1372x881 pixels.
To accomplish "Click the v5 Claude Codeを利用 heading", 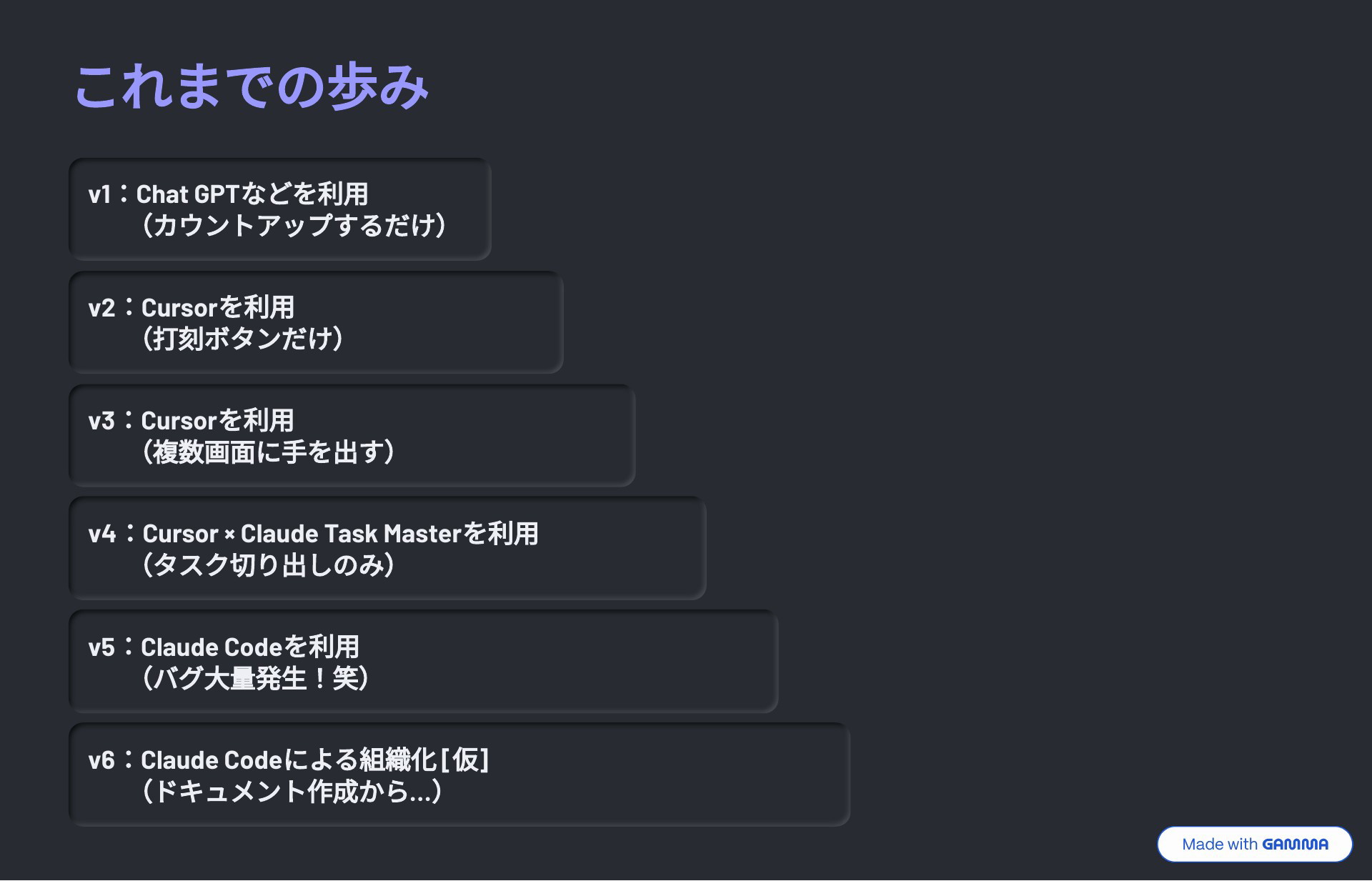I will [224, 647].
